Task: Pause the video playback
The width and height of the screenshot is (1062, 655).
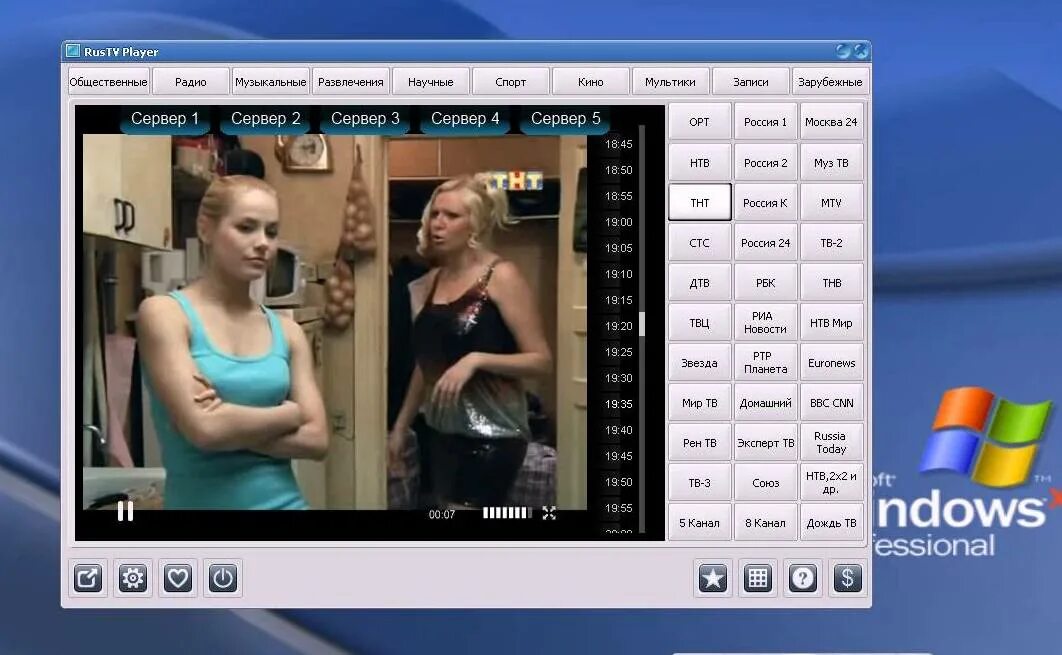Action: pyautogui.click(x=125, y=511)
